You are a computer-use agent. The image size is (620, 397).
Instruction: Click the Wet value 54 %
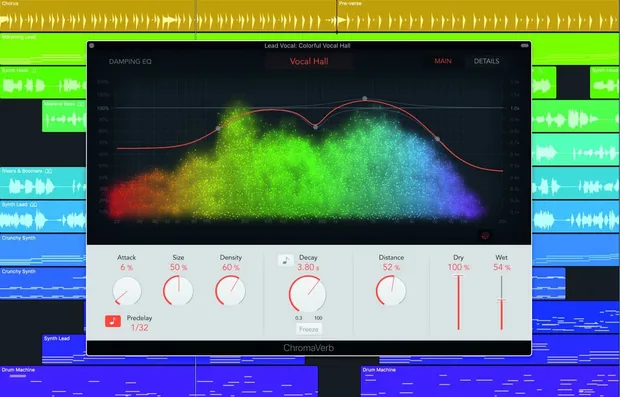click(502, 267)
